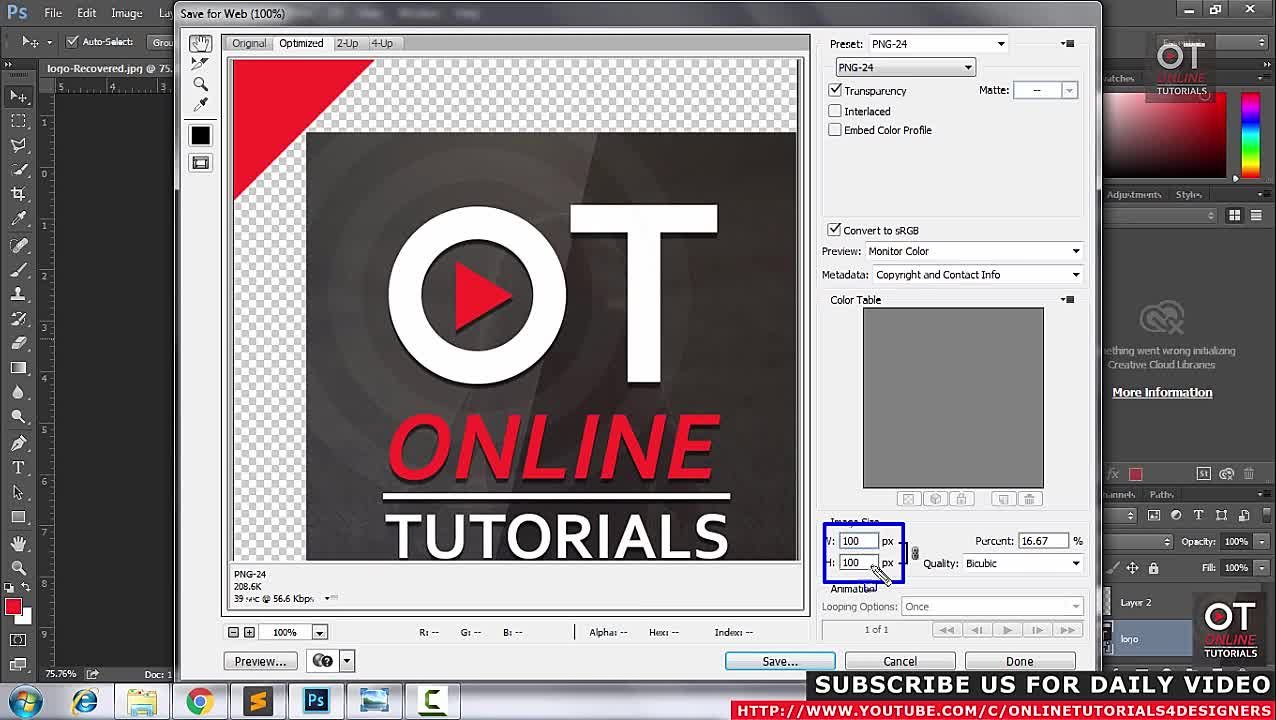Select the Eyedropper tool in main toolbar
Viewport: 1276px width, 720px height.
[x=19, y=219]
